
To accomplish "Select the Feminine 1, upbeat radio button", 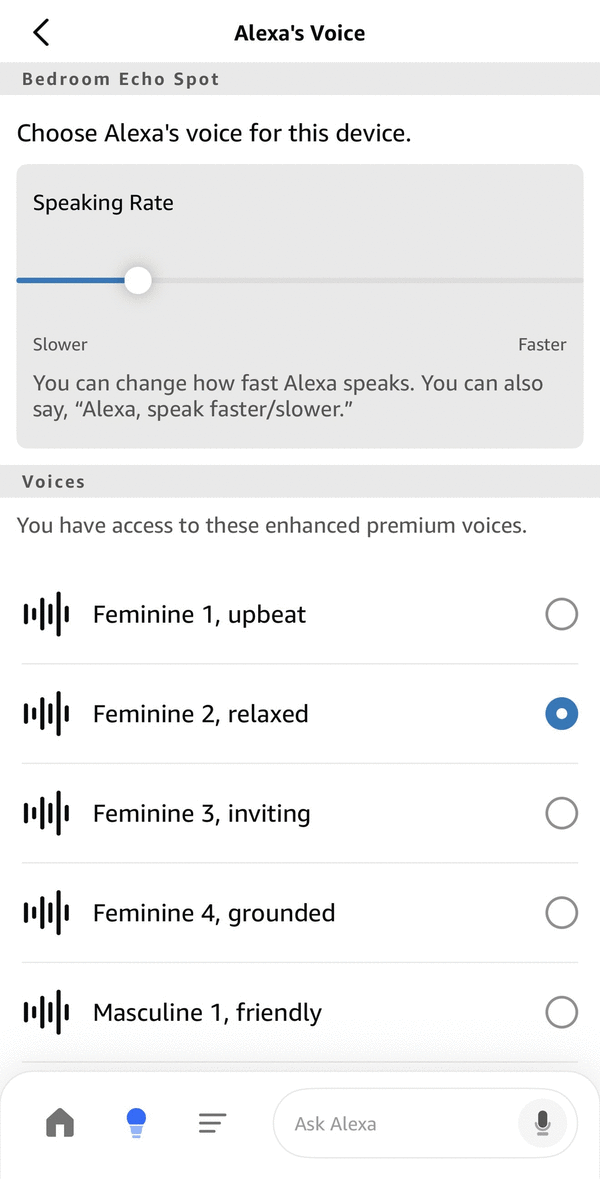I will pyautogui.click(x=561, y=614).
